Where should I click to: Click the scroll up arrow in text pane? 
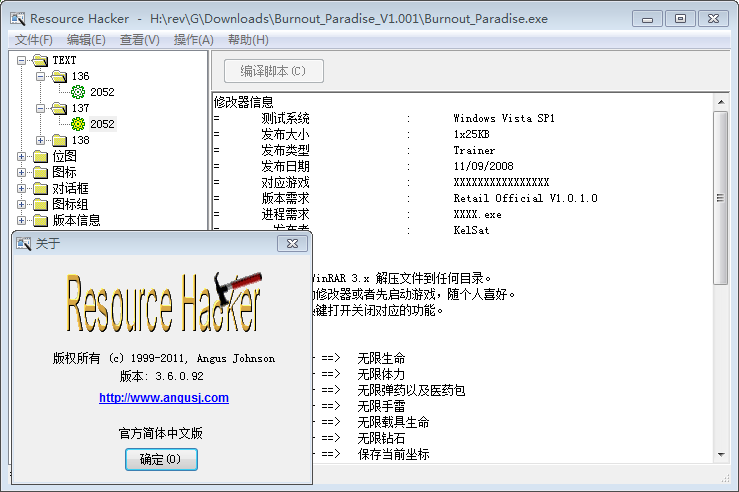(721, 102)
